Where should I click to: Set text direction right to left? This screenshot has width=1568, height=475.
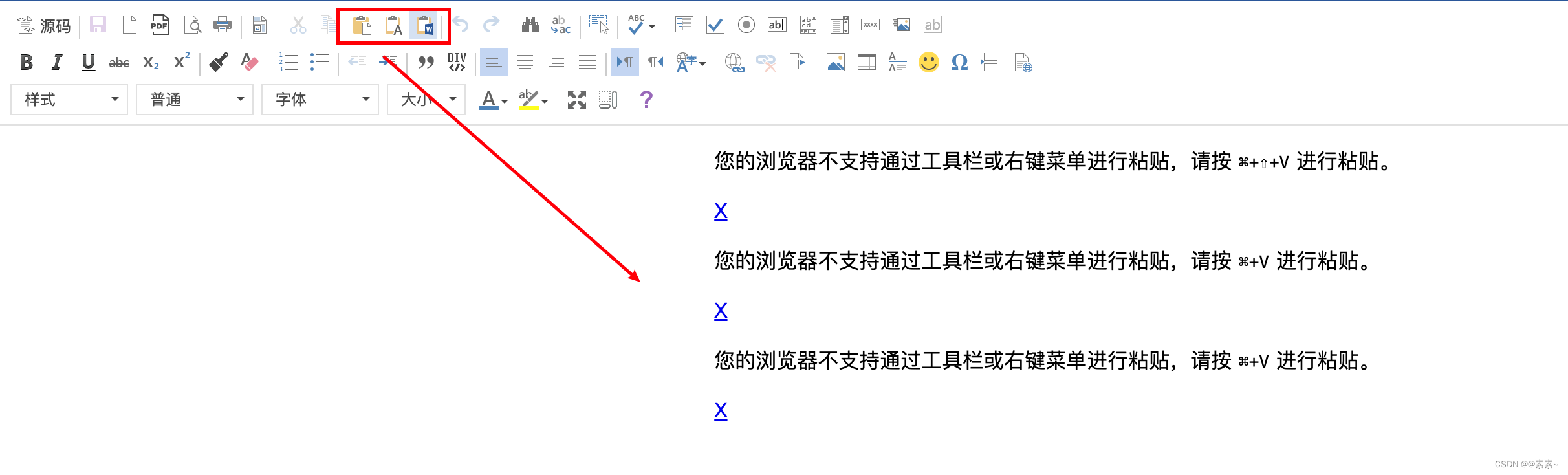656,62
